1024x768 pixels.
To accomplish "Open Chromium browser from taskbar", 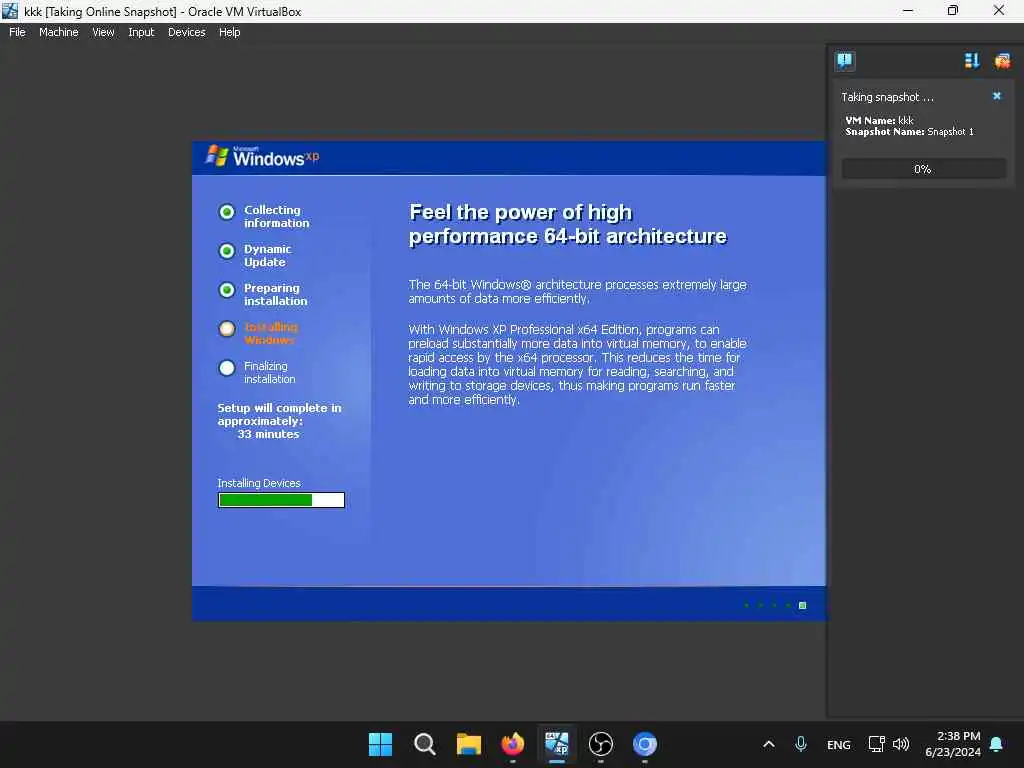I will (x=645, y=744).
